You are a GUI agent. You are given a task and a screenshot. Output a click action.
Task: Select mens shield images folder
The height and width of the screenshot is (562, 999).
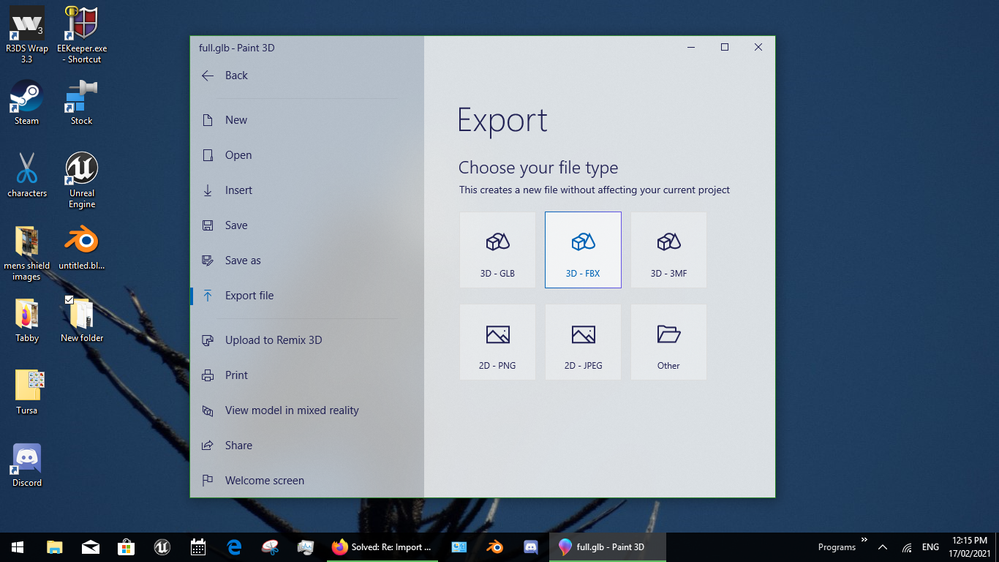pos(27,253)
